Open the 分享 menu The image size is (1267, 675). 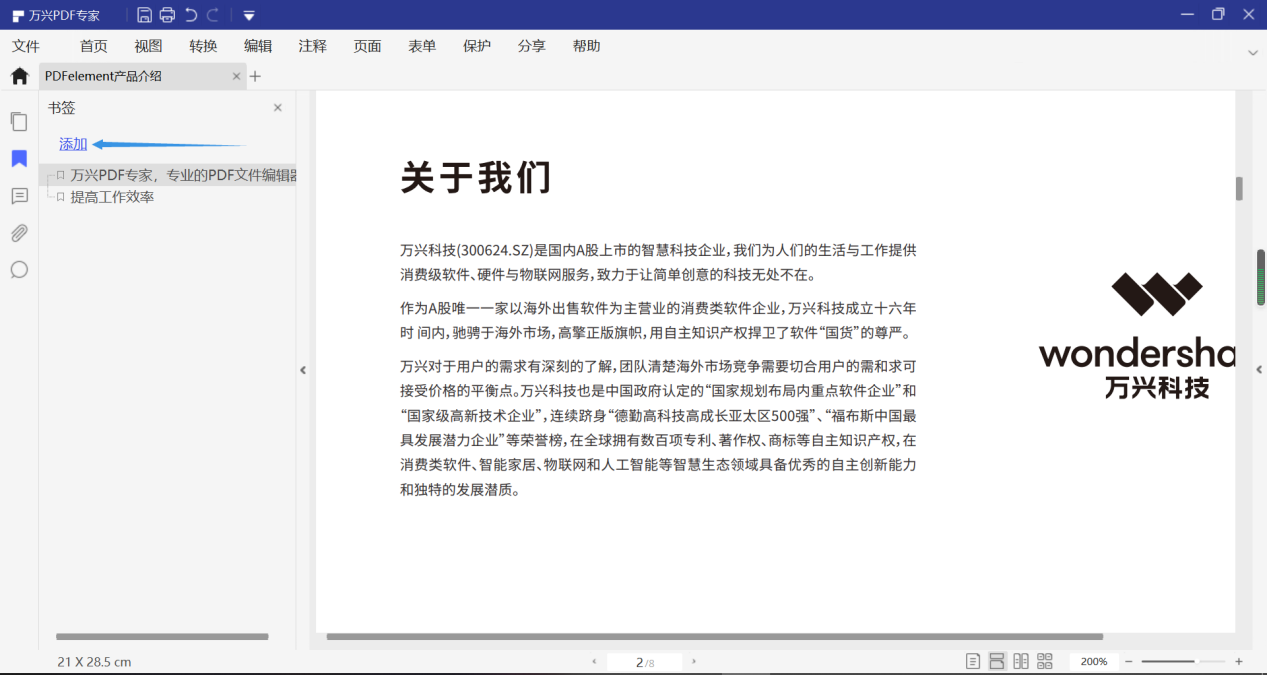pos(532,46)
